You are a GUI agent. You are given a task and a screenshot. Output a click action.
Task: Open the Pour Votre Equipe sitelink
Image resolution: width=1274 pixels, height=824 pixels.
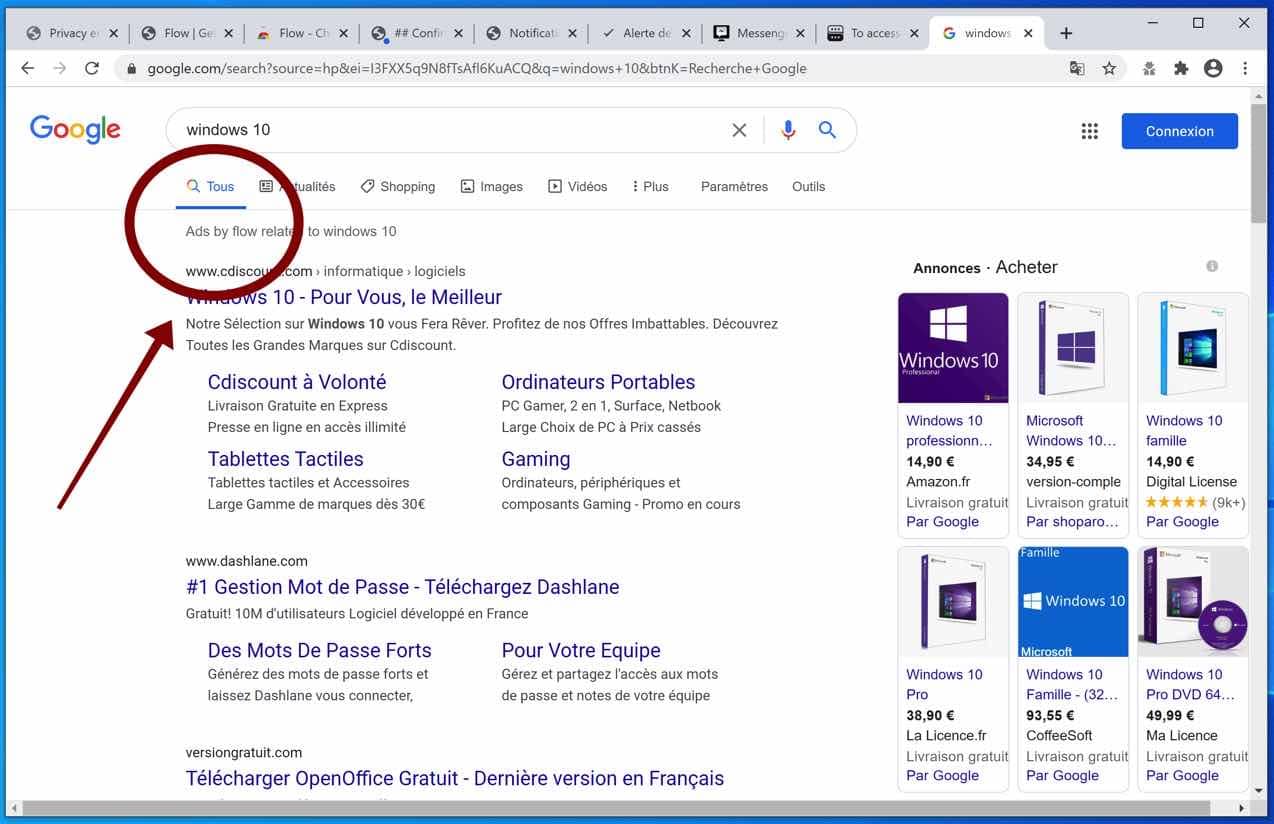(581, 650)
